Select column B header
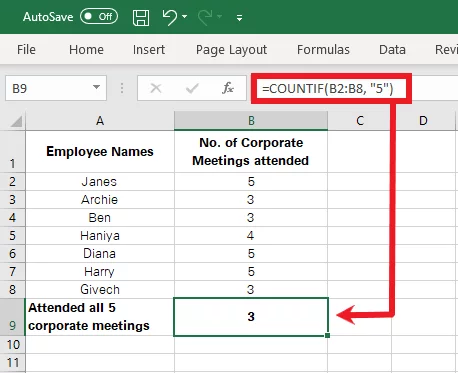Screen dimensions: 458x373 [251, 121]
